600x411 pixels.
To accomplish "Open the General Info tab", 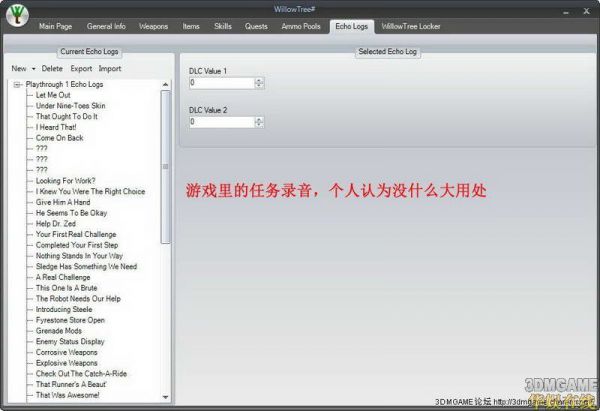I will (106, 26).
